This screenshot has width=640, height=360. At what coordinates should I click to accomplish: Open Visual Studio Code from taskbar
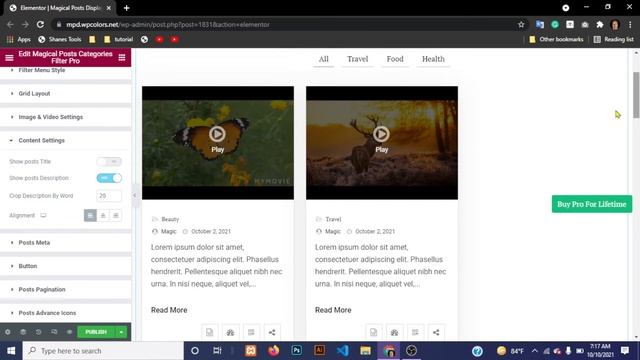click(x=342, y=351)
